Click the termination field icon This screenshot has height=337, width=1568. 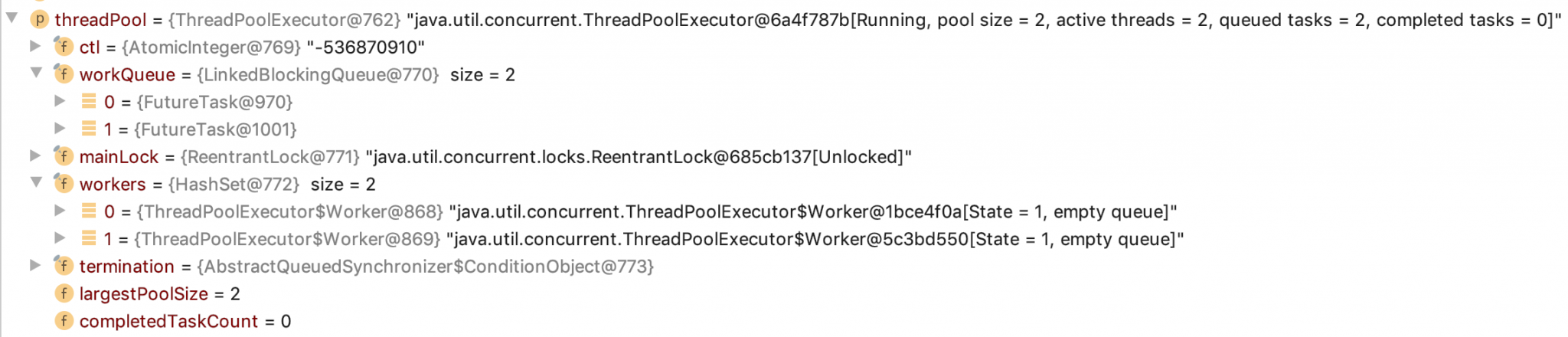tap(64, 267)
